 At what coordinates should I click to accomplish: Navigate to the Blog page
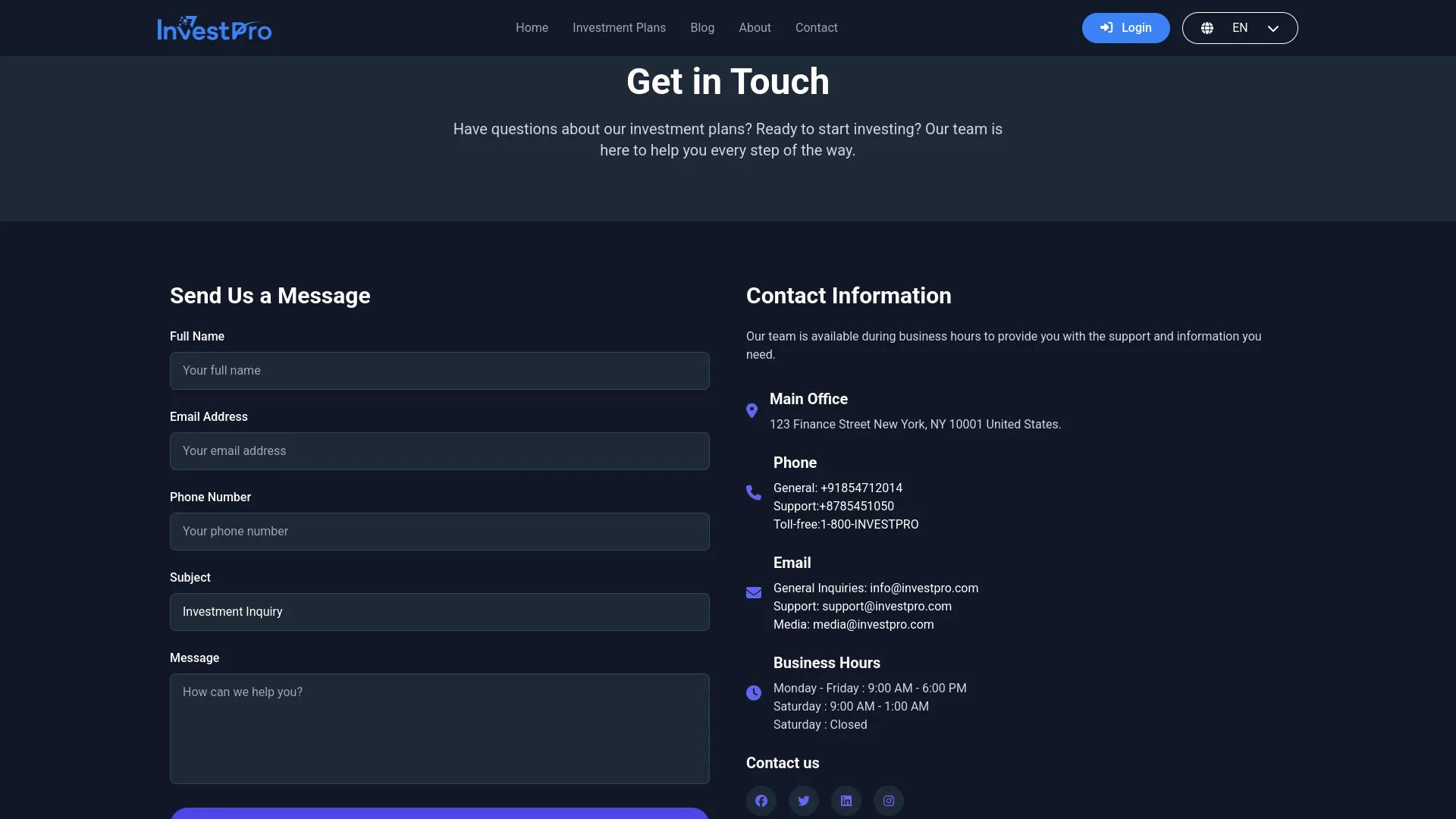point(701,28)
